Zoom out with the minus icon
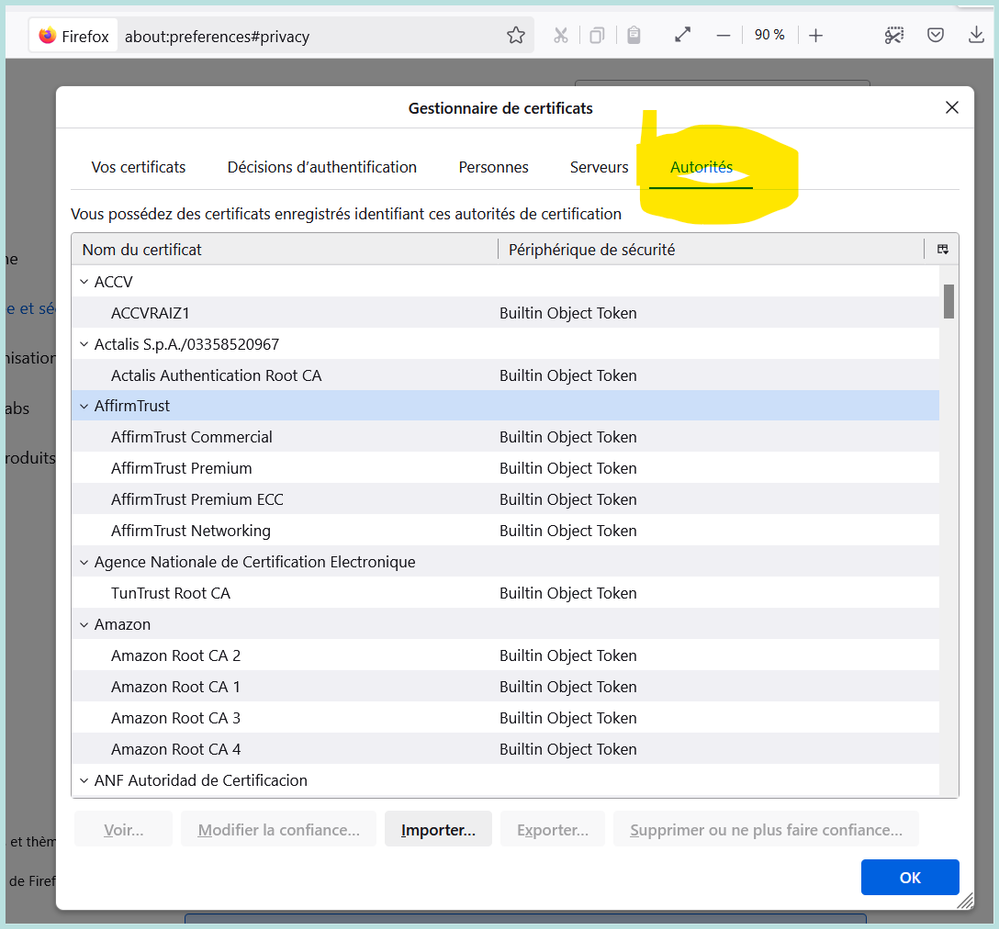Image resolution: width=999 pixels, height=929 pixels. point(723,35)
